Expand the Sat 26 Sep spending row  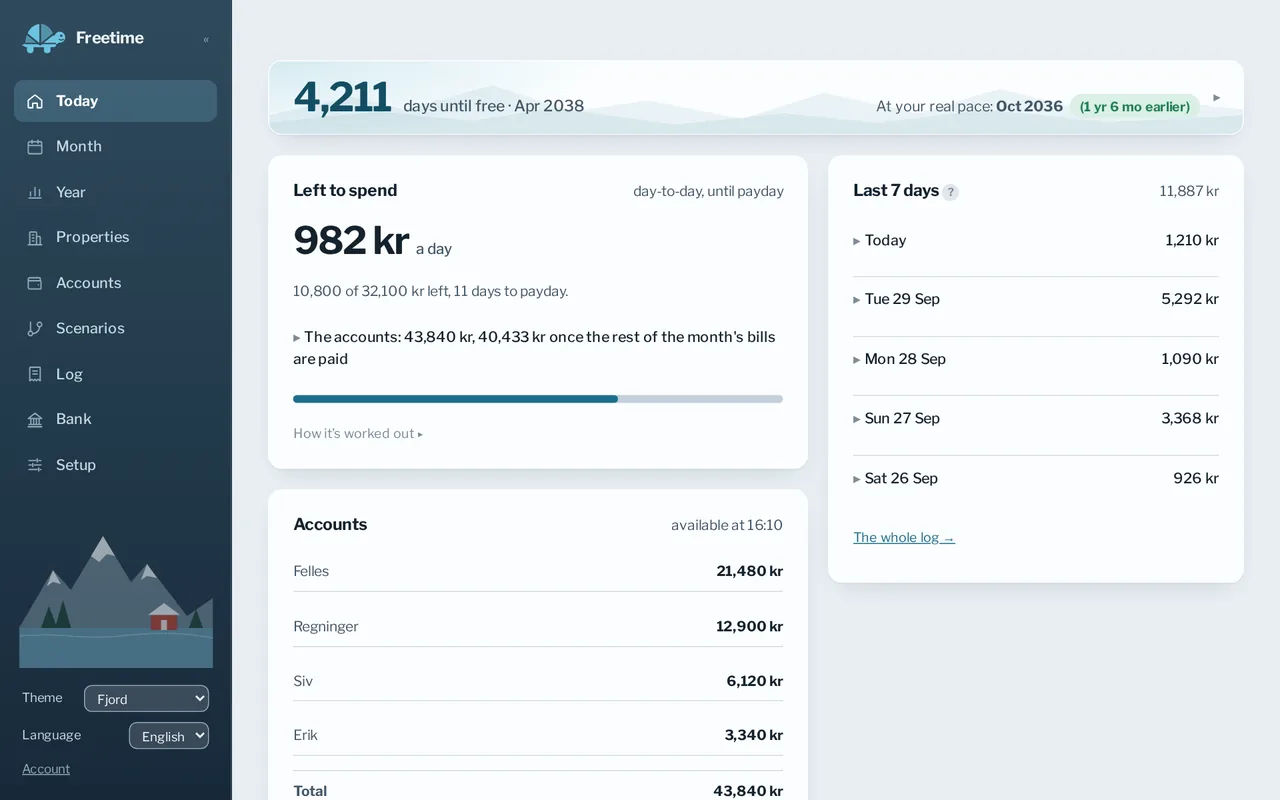coord(1036,479)
